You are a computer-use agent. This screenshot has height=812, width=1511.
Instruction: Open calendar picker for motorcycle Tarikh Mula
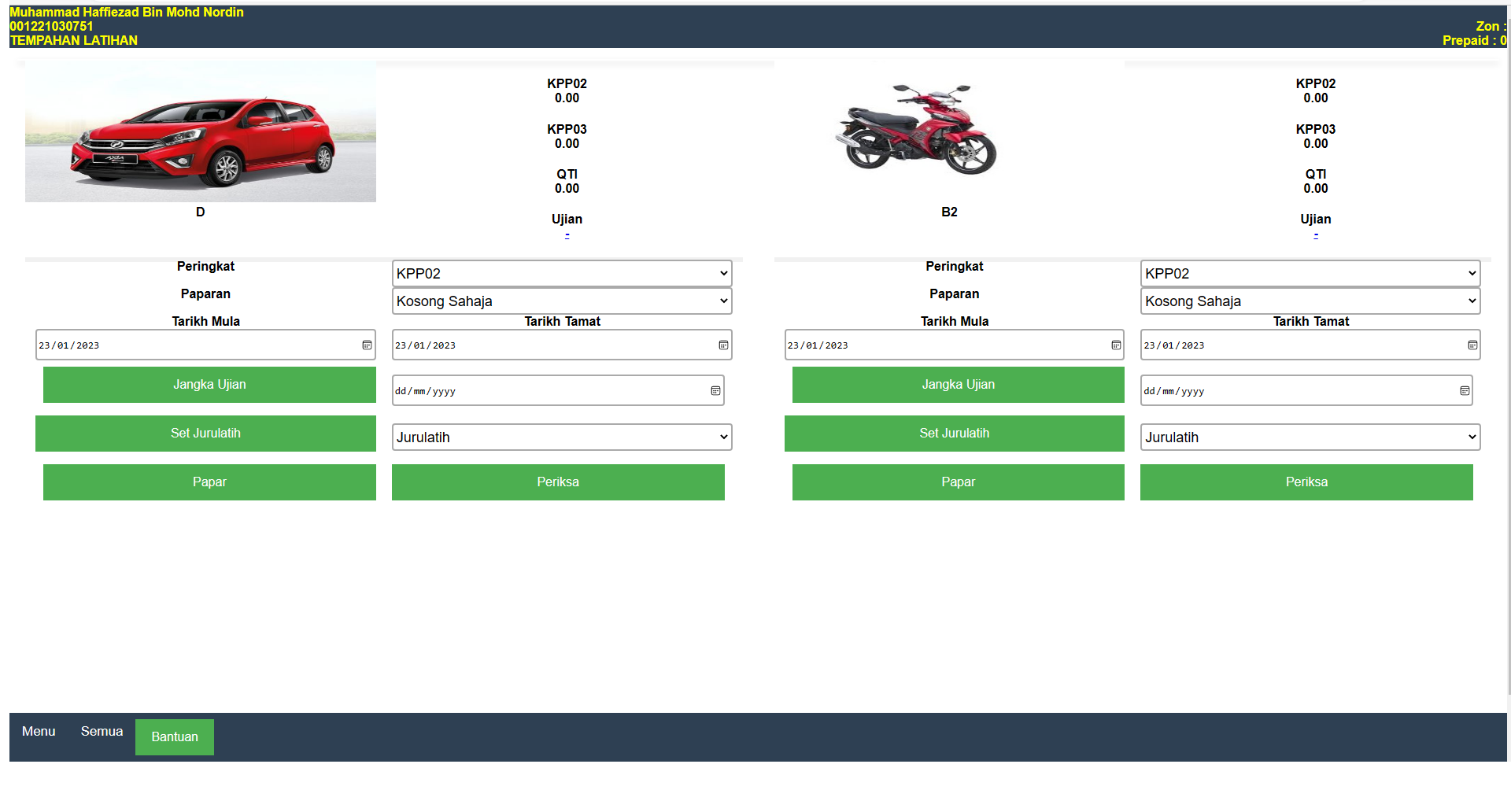click(x=1116, y=345)
